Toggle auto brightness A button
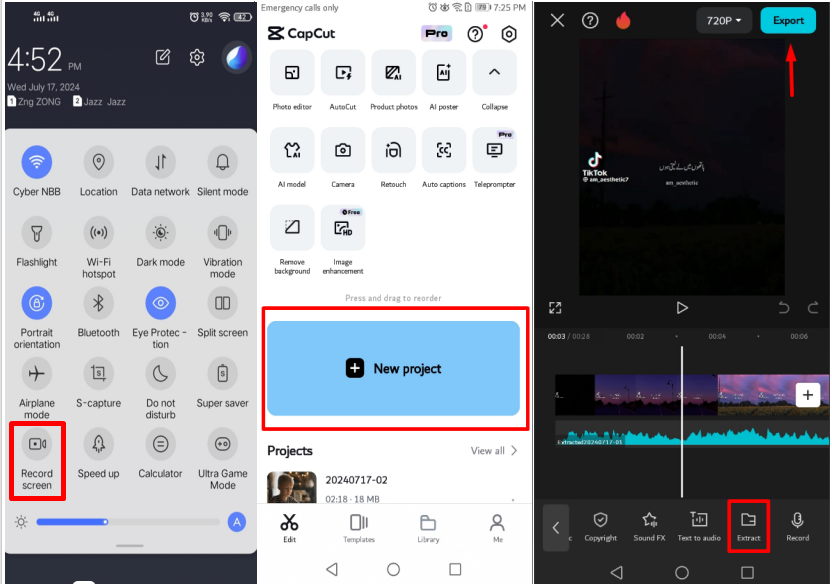This screenshot has width=832, height=584. point(237,522)
